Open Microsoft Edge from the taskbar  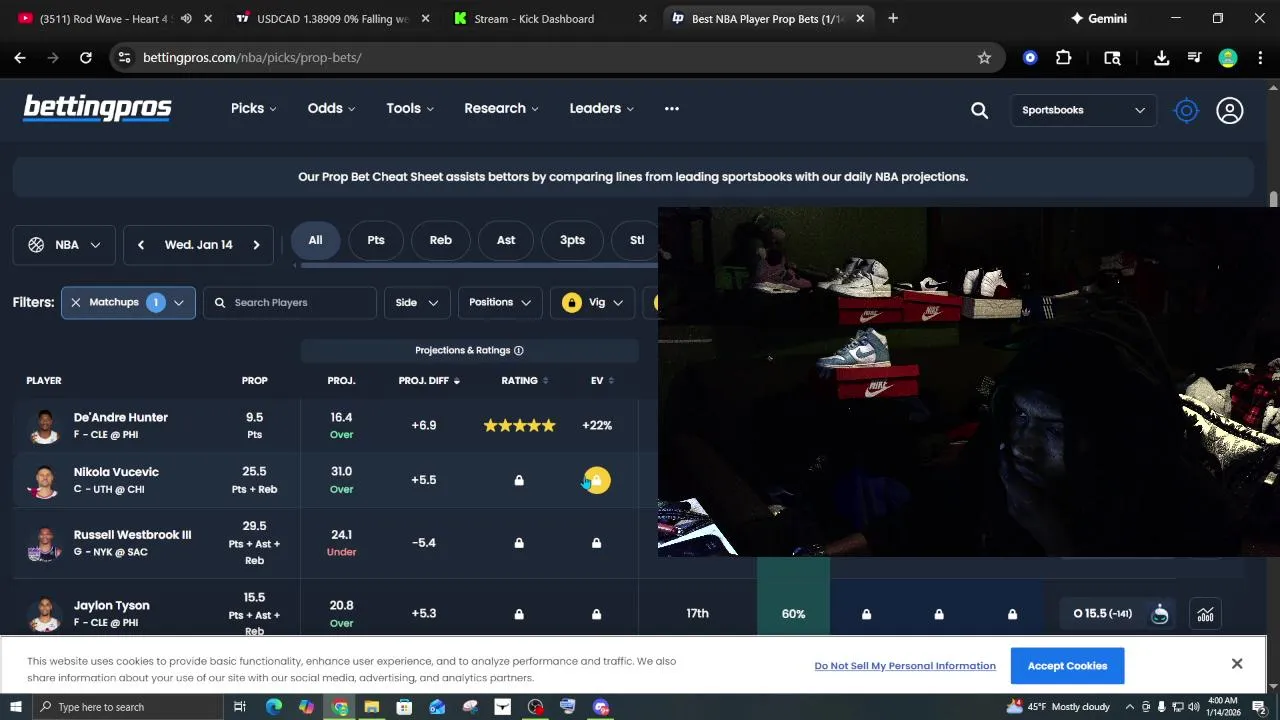273,707
